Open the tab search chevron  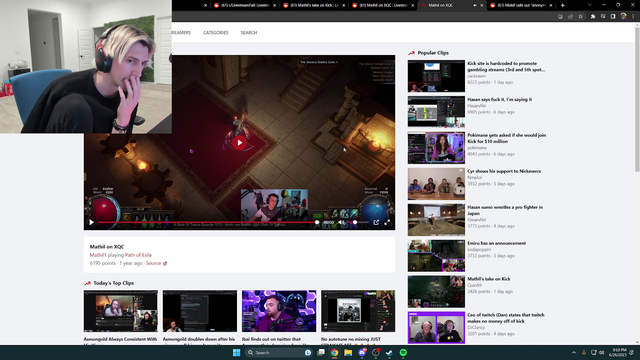coord(589,5)
